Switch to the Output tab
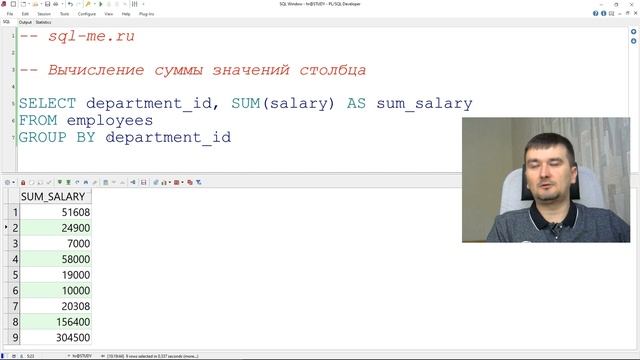640x360 pixels. [x=25, y=22]
